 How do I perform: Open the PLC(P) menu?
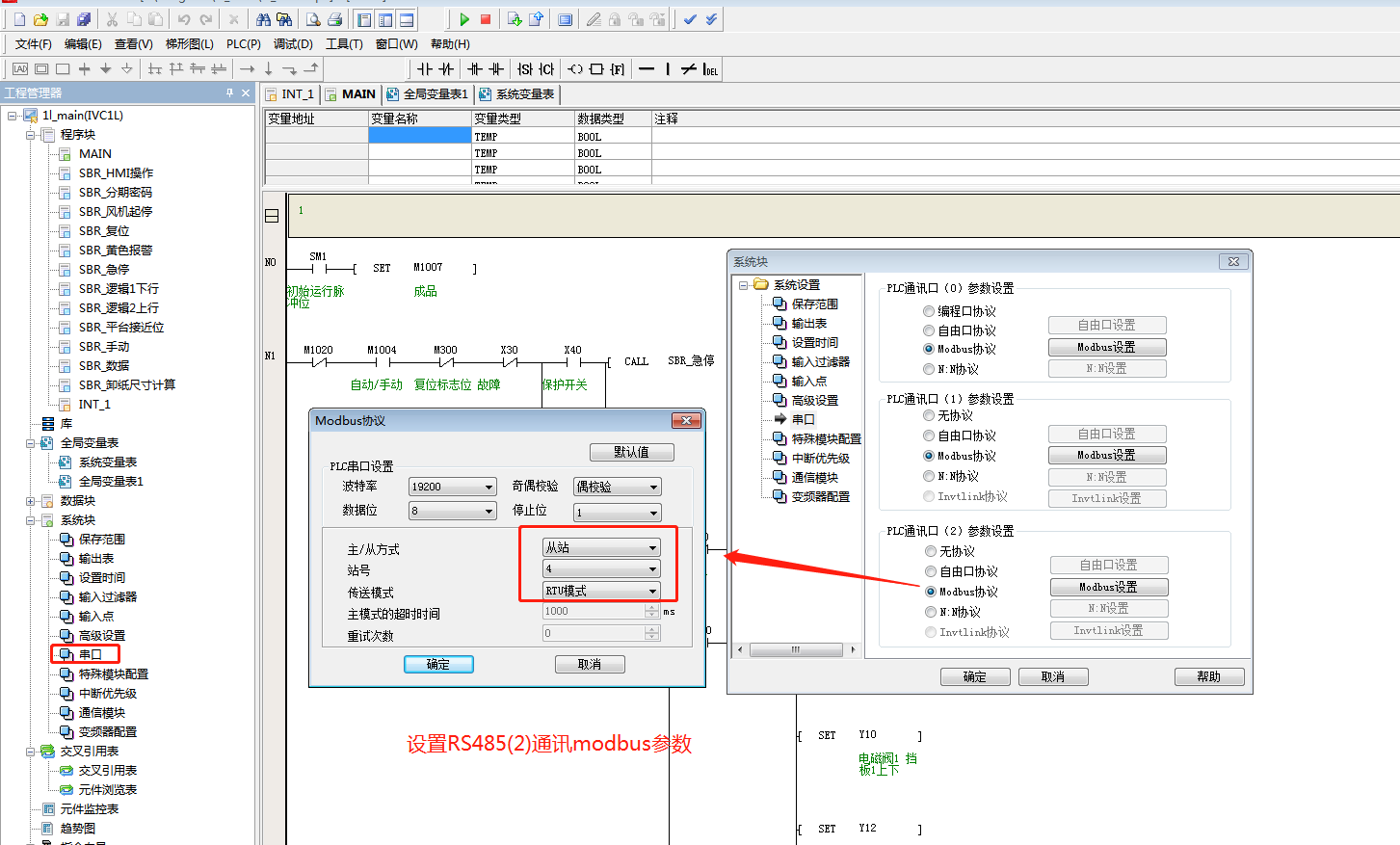244,44
